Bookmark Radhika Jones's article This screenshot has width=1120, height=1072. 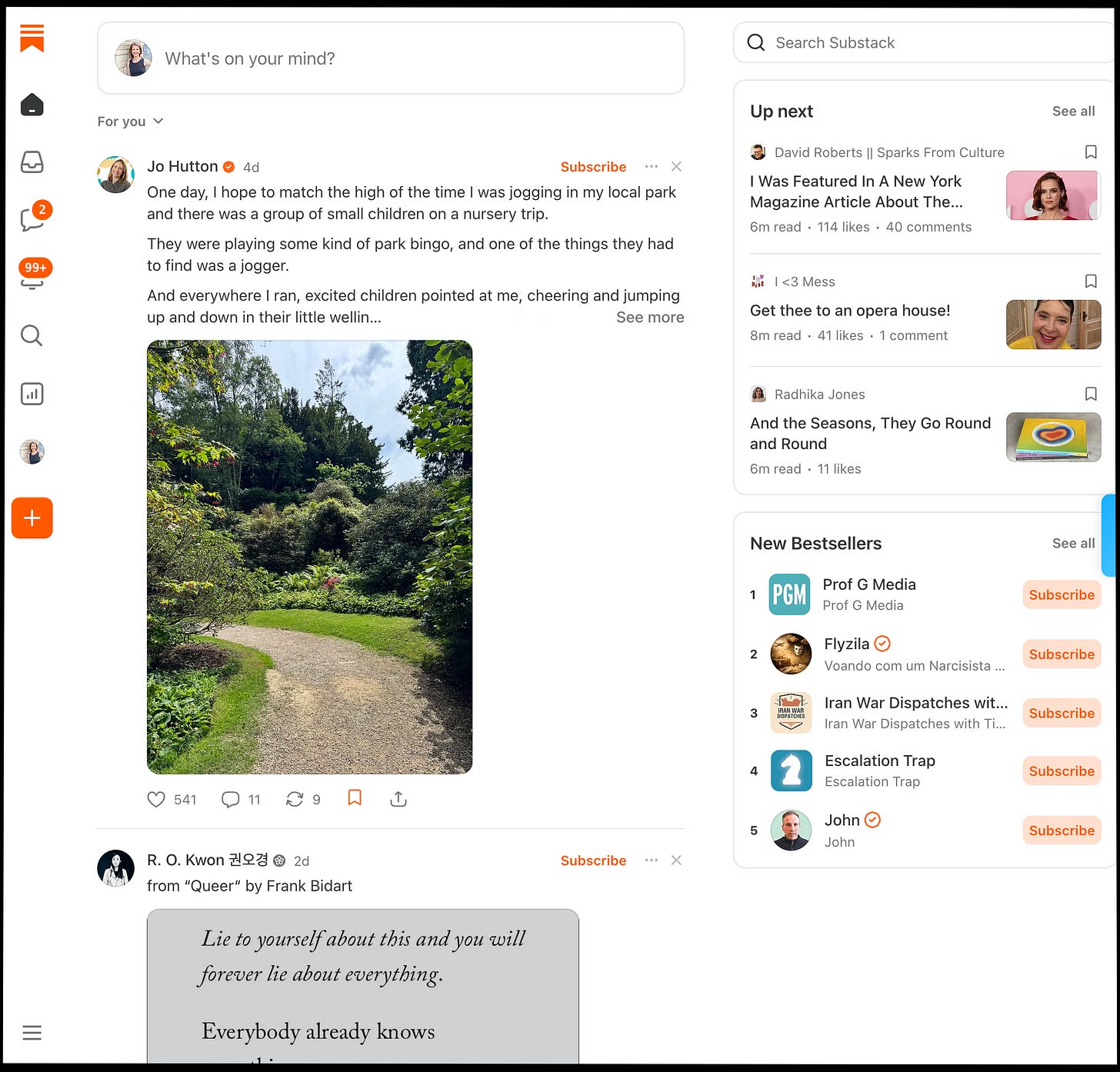[x=1091, y=395]
